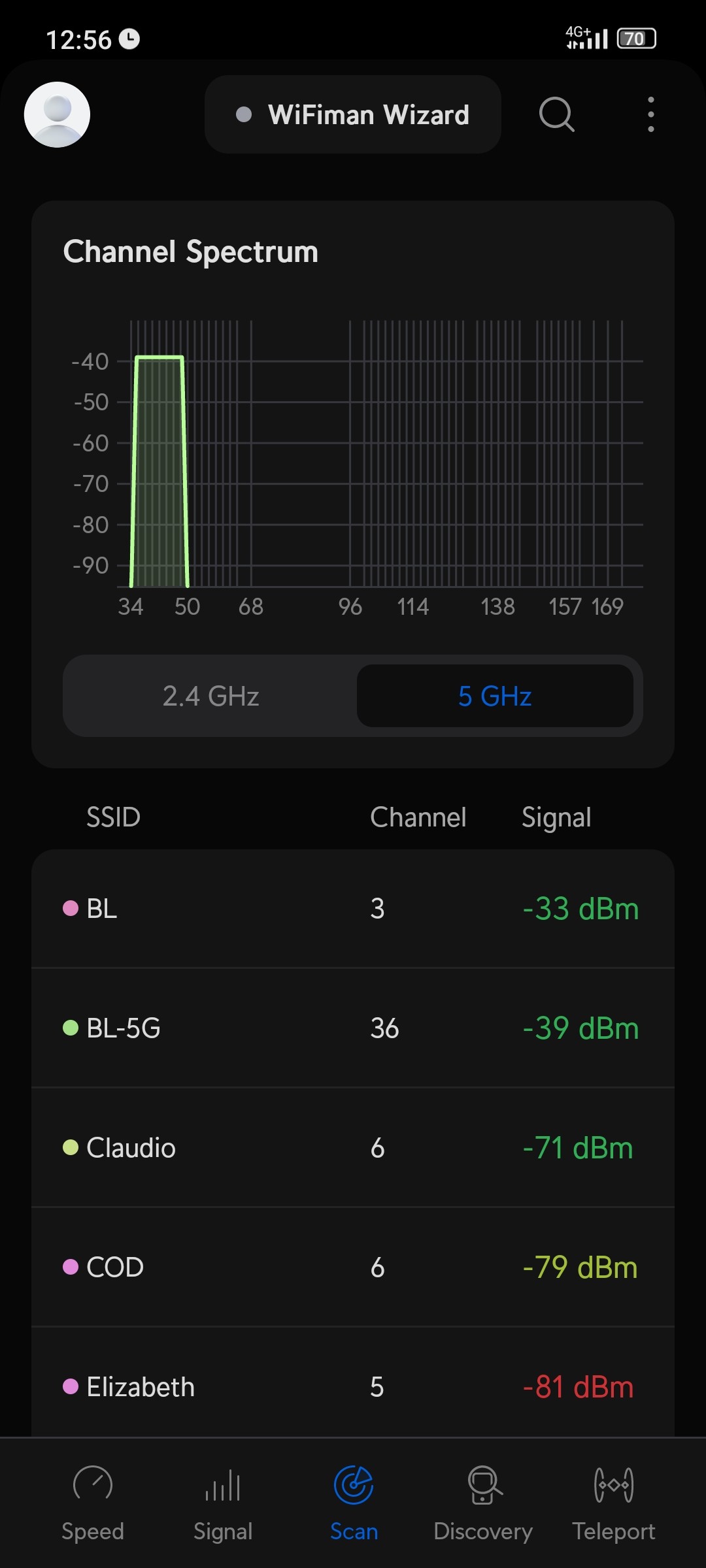Tap the green channel 36 spectrum block
Viewport: 706px width, 1568px height.
click(160, 470)
